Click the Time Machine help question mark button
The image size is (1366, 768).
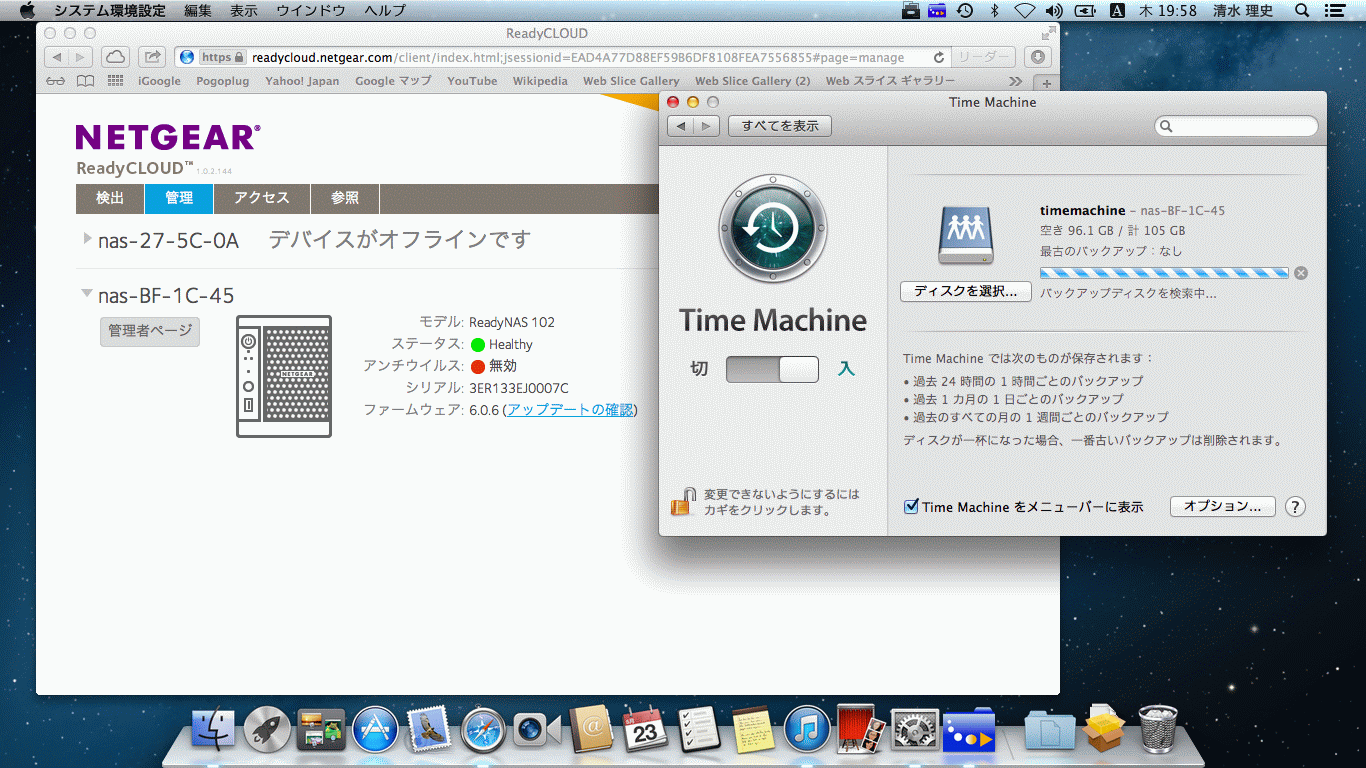tap(1295, 507)
